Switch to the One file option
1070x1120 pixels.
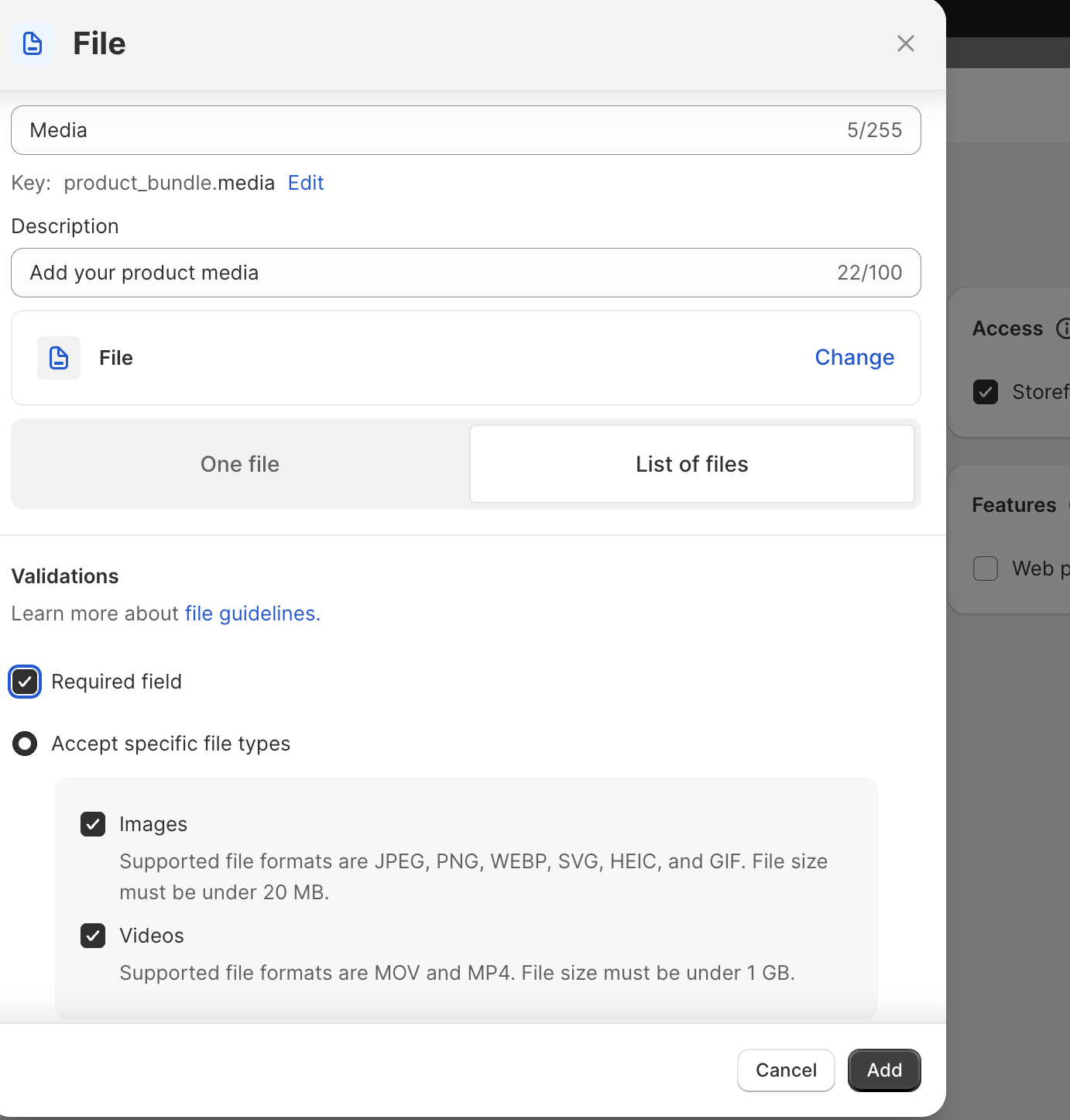point(239,464)
